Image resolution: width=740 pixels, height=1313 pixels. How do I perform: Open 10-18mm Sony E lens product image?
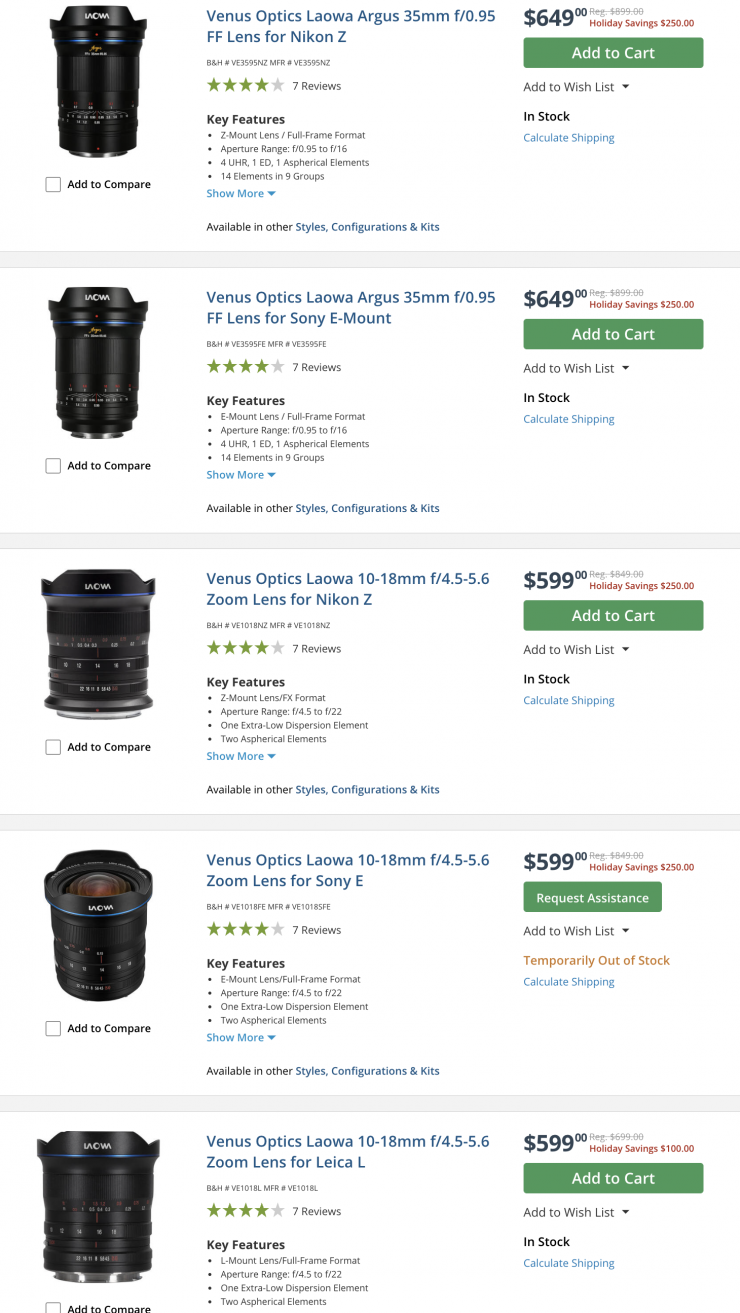(x=98, y=925)
